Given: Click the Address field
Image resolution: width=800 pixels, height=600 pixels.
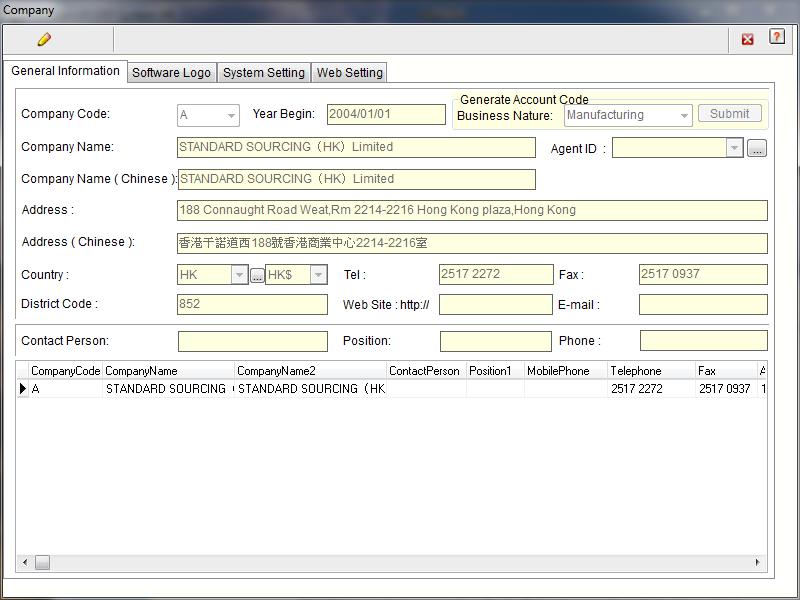Looking at the screenshot, I should coord(472,210).
